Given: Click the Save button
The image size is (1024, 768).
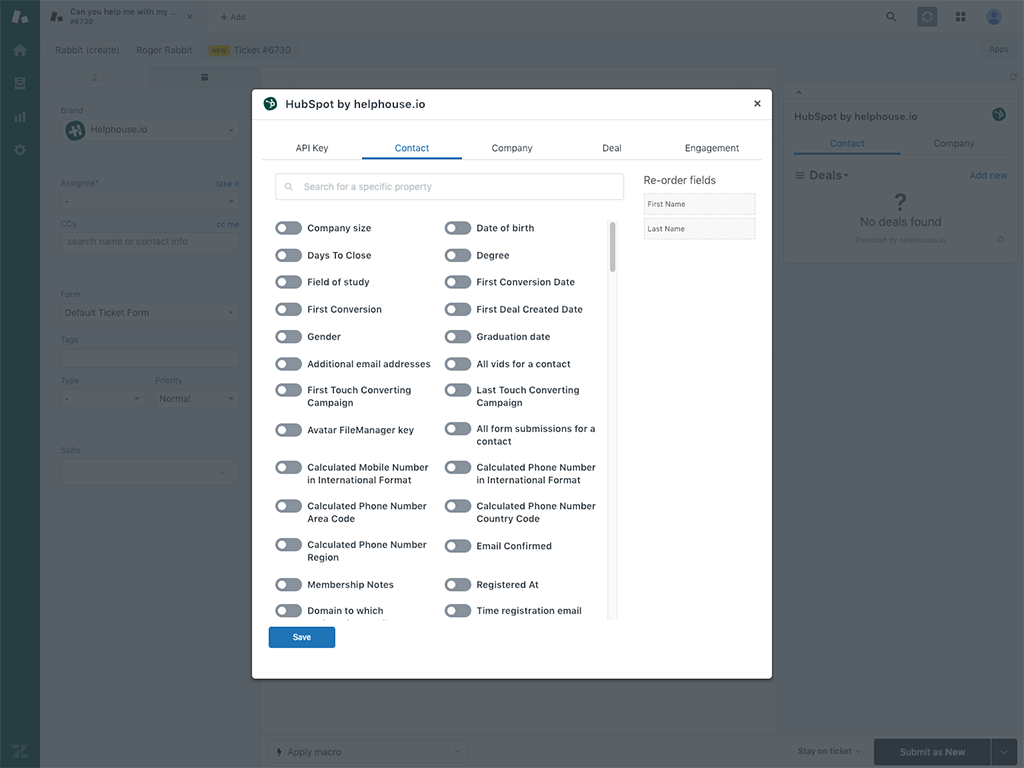Looking at the screenshot, I should coord(301,637).
